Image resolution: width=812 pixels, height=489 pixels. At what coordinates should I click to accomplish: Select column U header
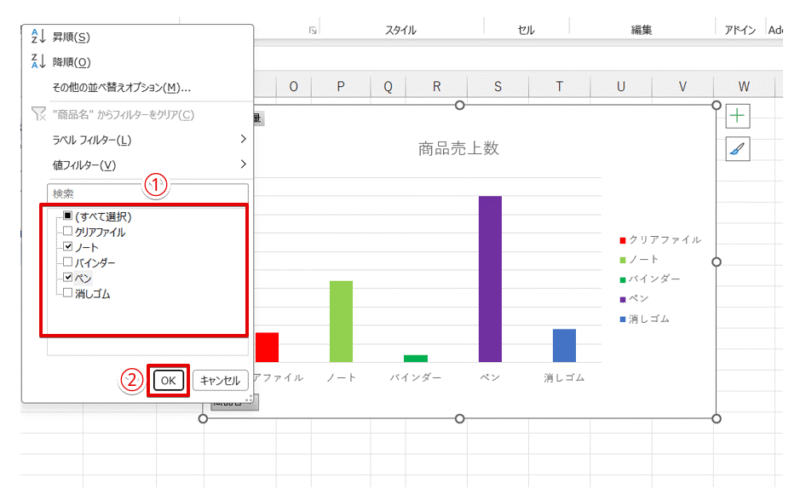[x=621, y=87]
